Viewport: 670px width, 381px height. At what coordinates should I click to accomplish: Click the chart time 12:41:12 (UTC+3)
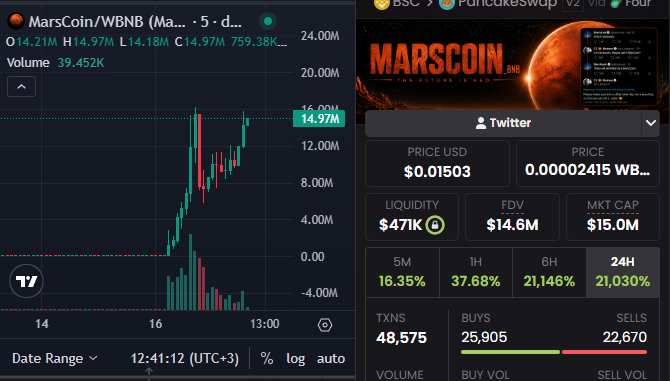(x=185, y=358)
